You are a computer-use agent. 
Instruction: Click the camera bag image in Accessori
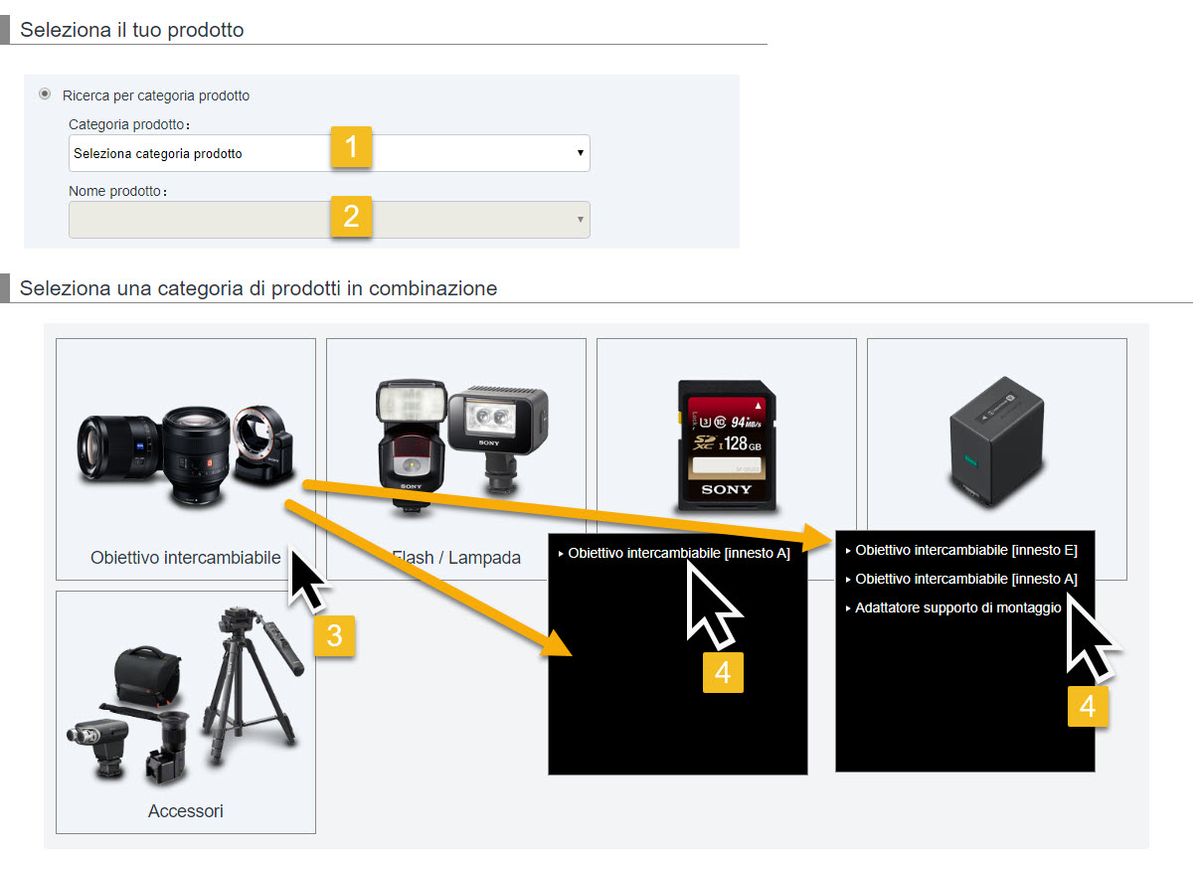click(146, 680)
